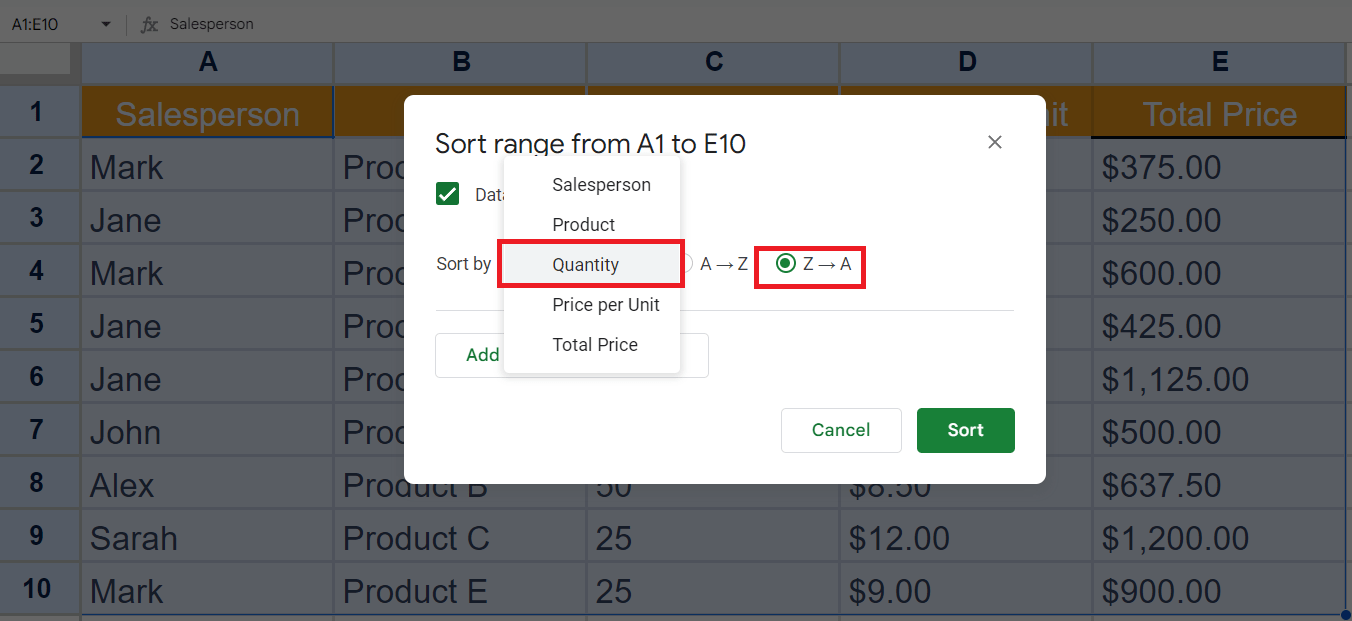
Task: Choose Price per Unit as sort column
Action: pos(606,304)
